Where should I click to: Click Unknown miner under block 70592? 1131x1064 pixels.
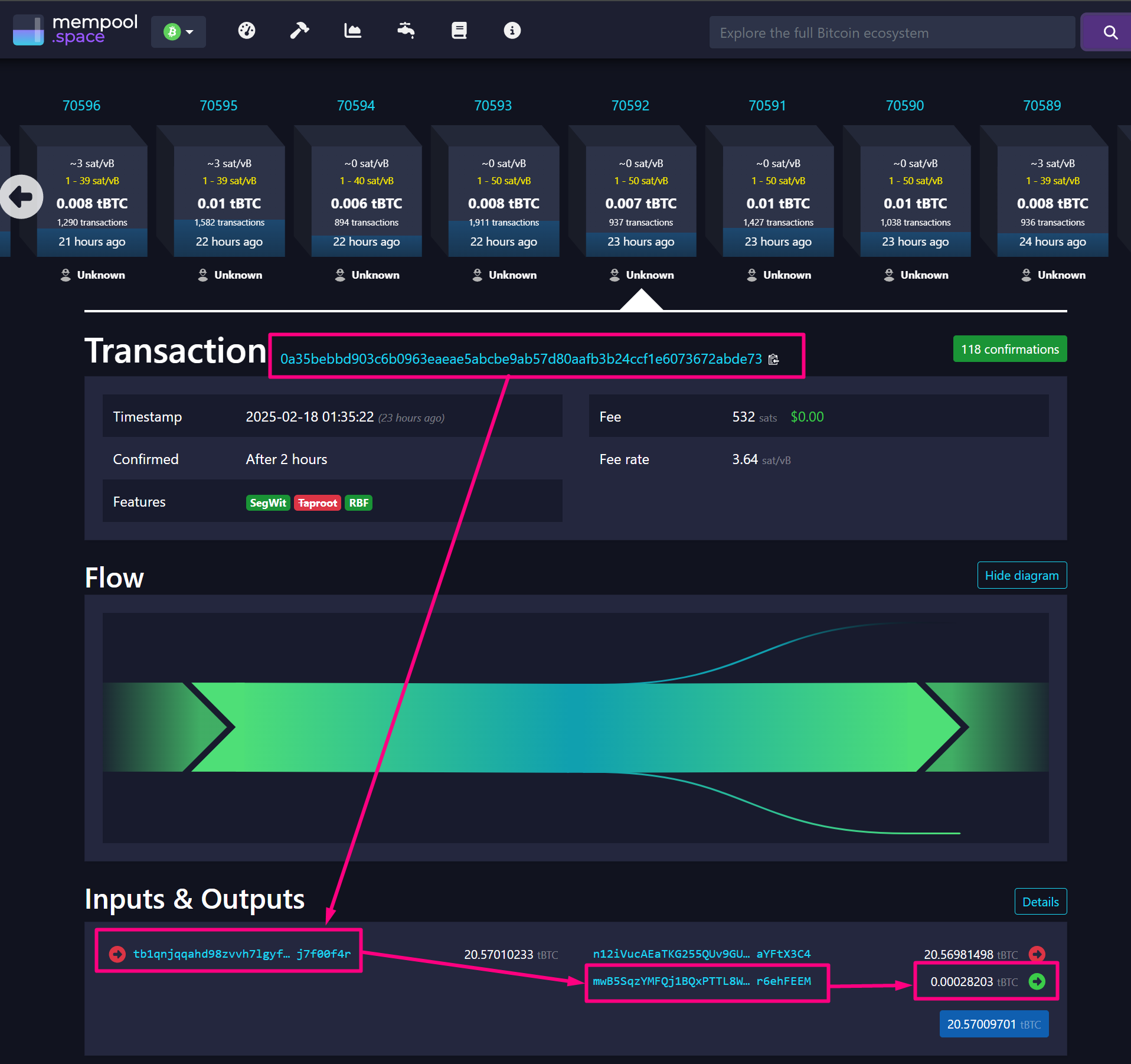(x=642, y=275)
